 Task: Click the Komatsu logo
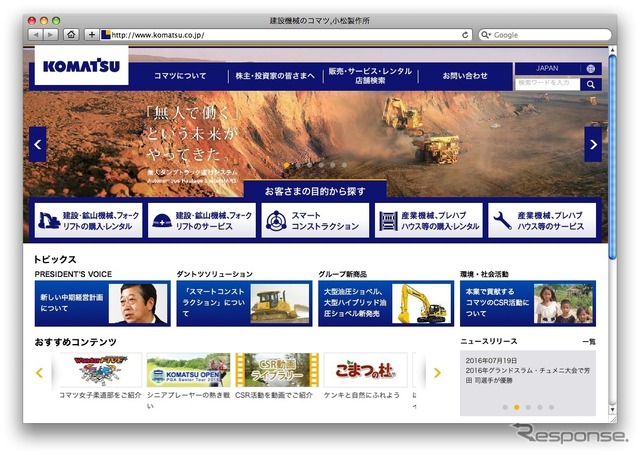pos(82,66)
